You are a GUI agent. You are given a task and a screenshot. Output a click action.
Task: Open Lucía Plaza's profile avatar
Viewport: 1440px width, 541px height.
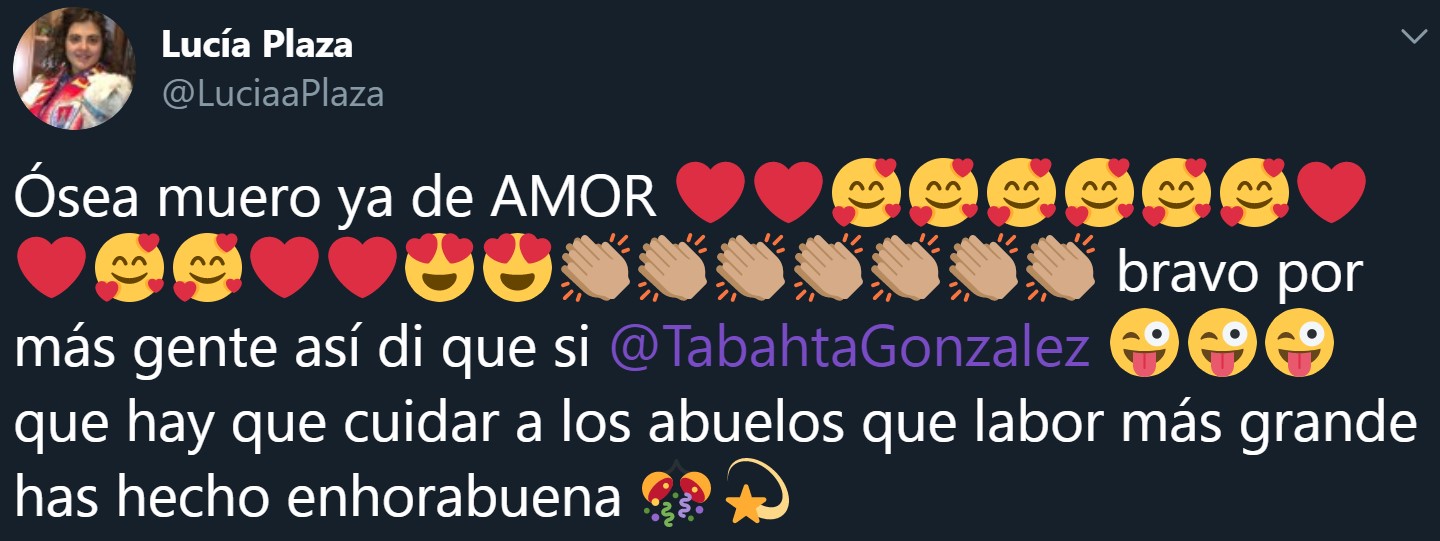(x=73, y=69)
